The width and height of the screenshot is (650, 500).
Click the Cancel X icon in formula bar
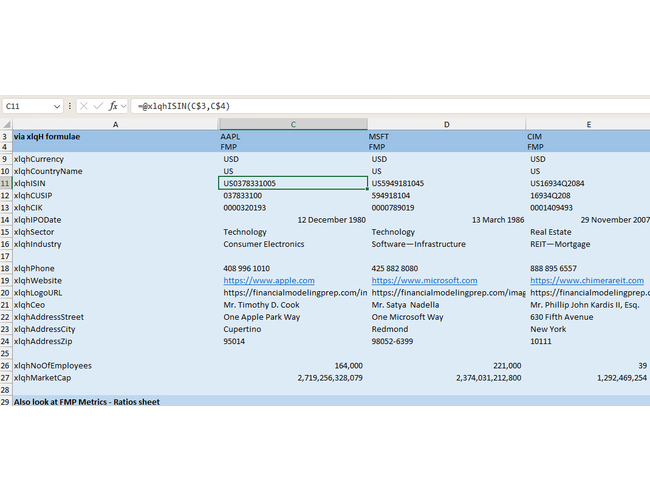84,106
